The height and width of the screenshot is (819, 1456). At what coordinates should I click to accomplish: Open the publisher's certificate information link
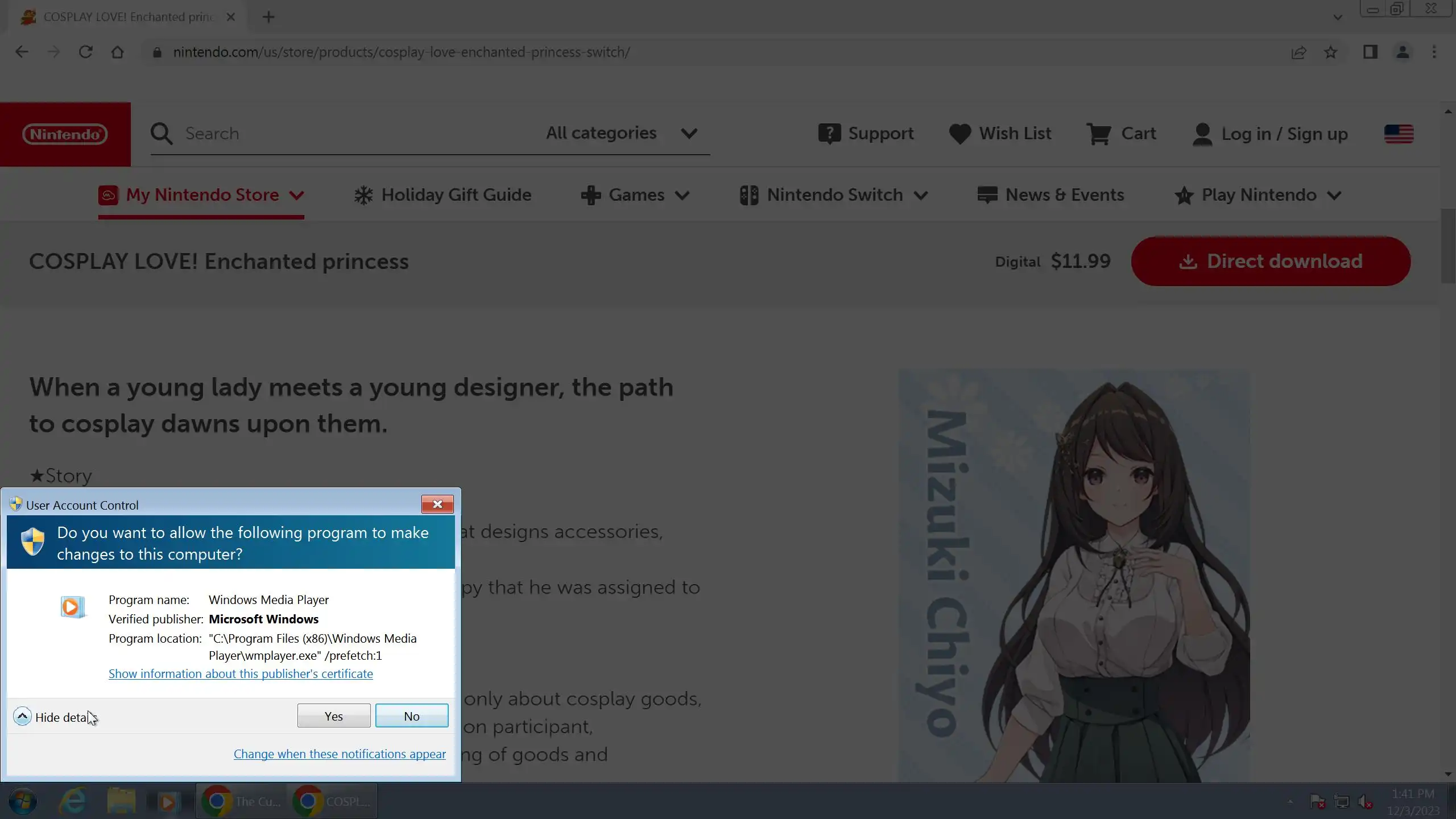click(241, 674)
